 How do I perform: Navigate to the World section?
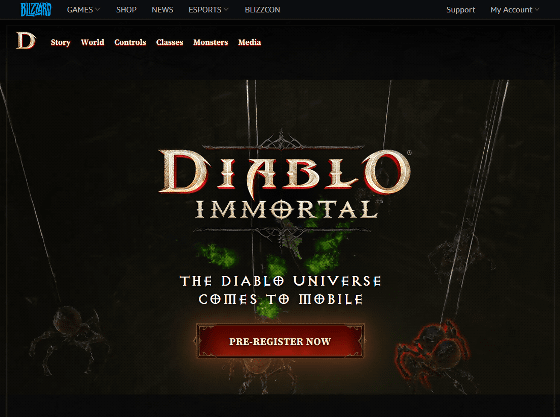[92, 42]
